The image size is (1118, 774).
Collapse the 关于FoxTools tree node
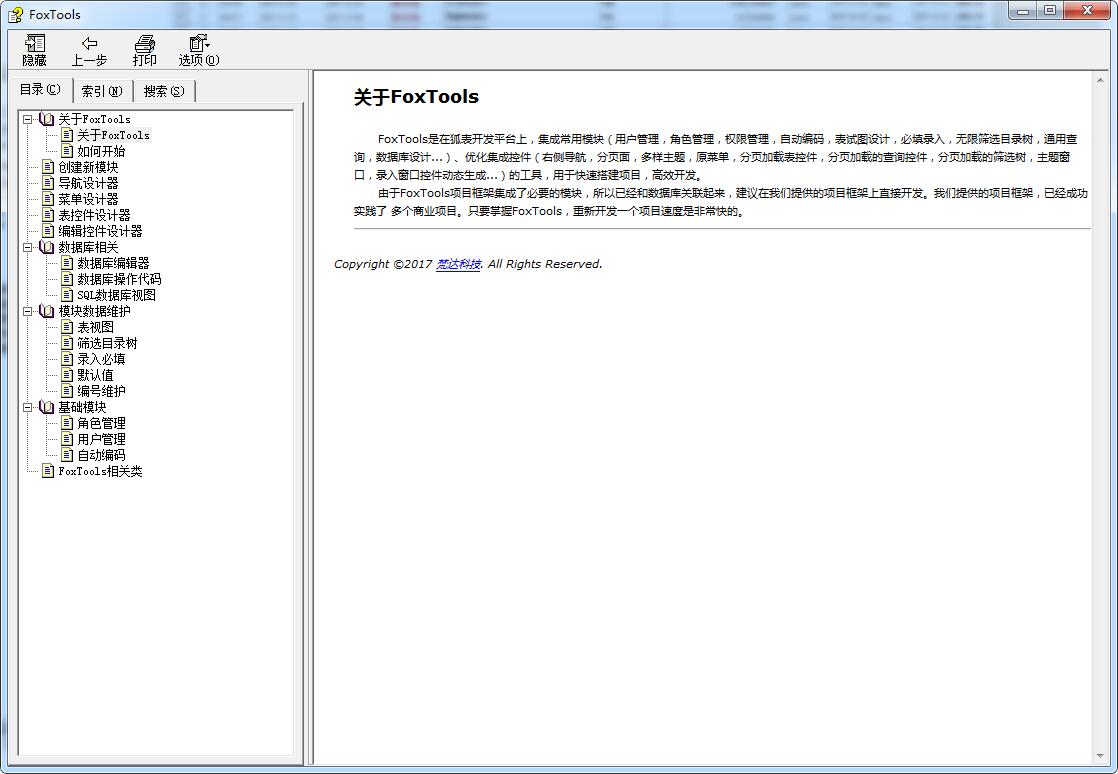(28, 119)
